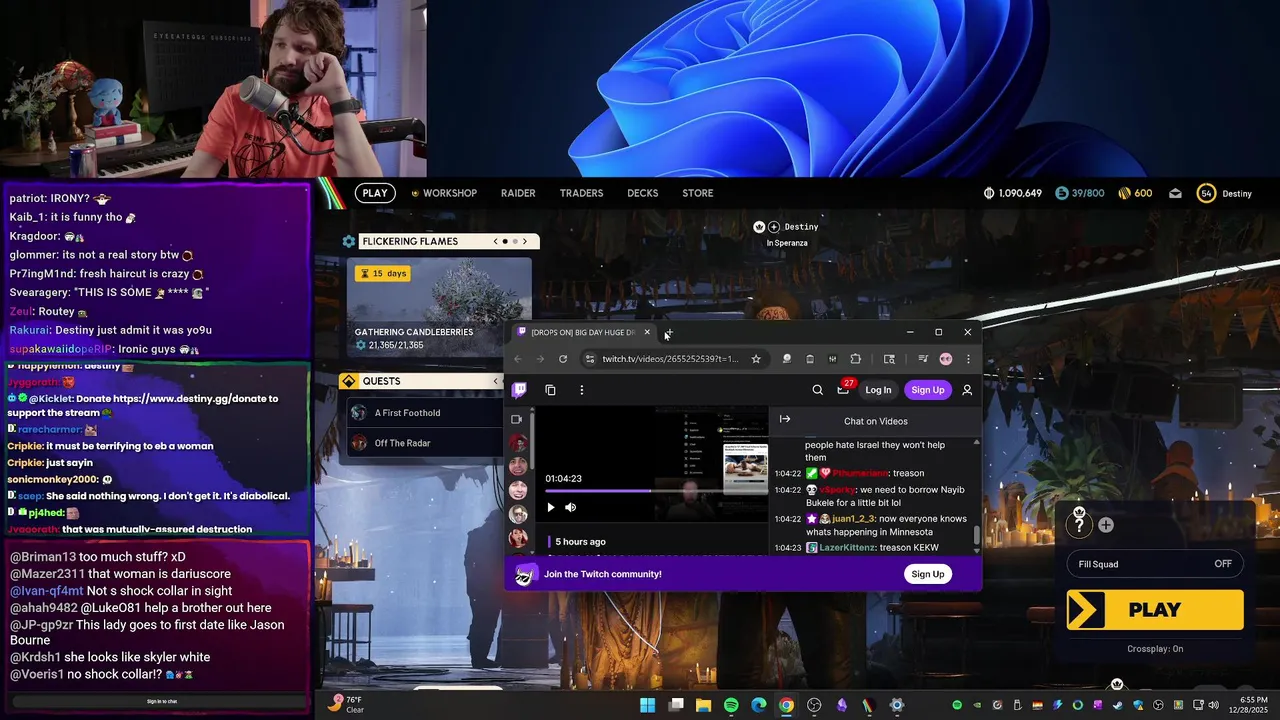This screenshot has width=1280, height=720.
Task: Click the 39/800 currency counter
Action: click(x=1080, y=193)
